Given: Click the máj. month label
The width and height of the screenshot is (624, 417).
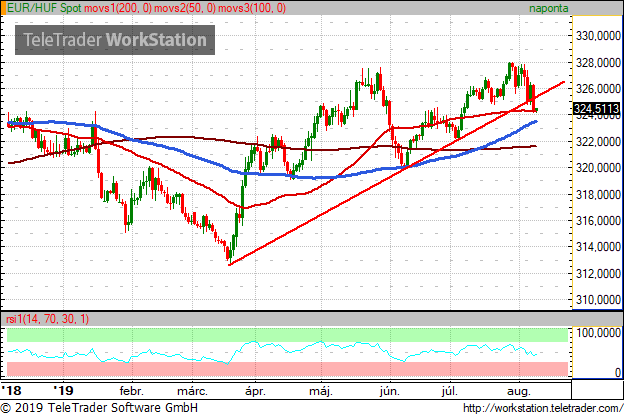Looking at the screenshot, I should pos(321,391).
